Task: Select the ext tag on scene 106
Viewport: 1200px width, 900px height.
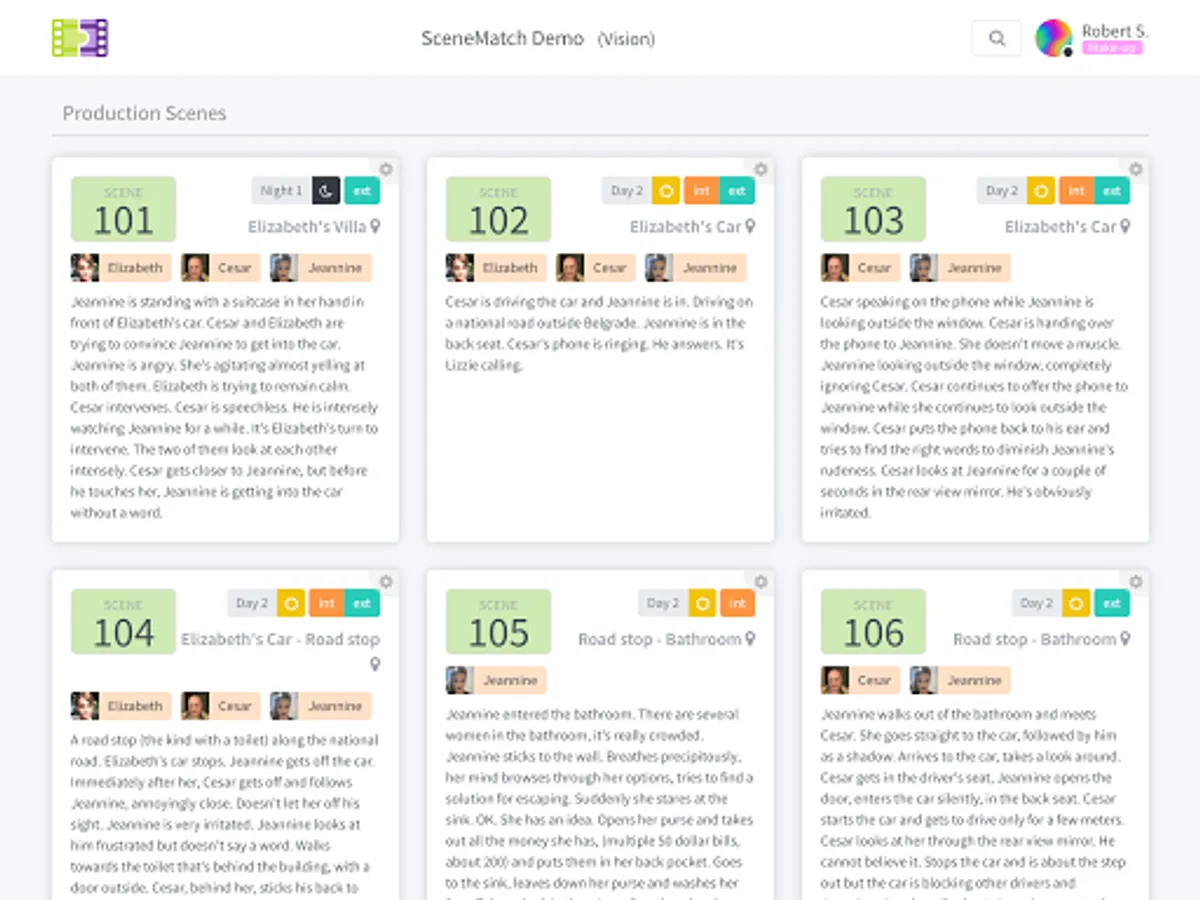Action: 1111,603
